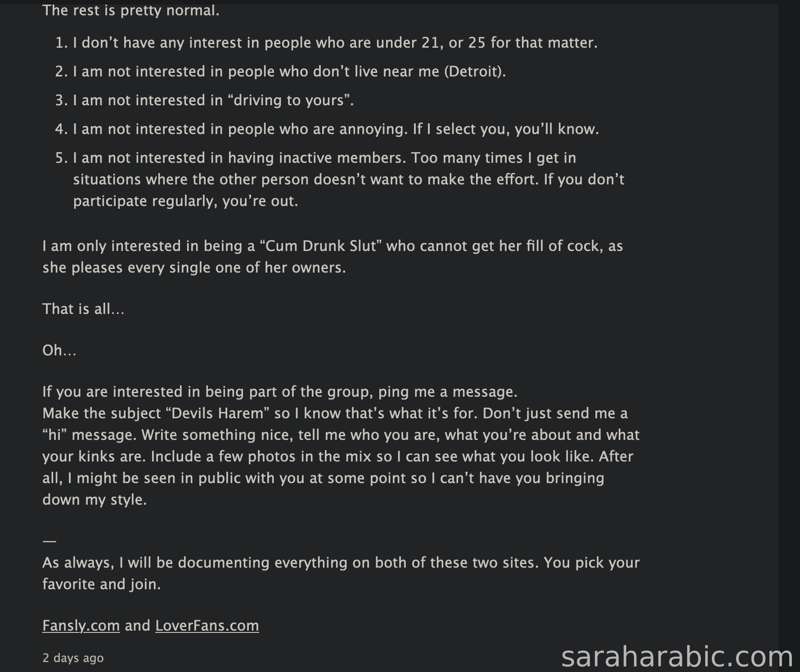Select list item 1 about under 21

coord(327,43)
